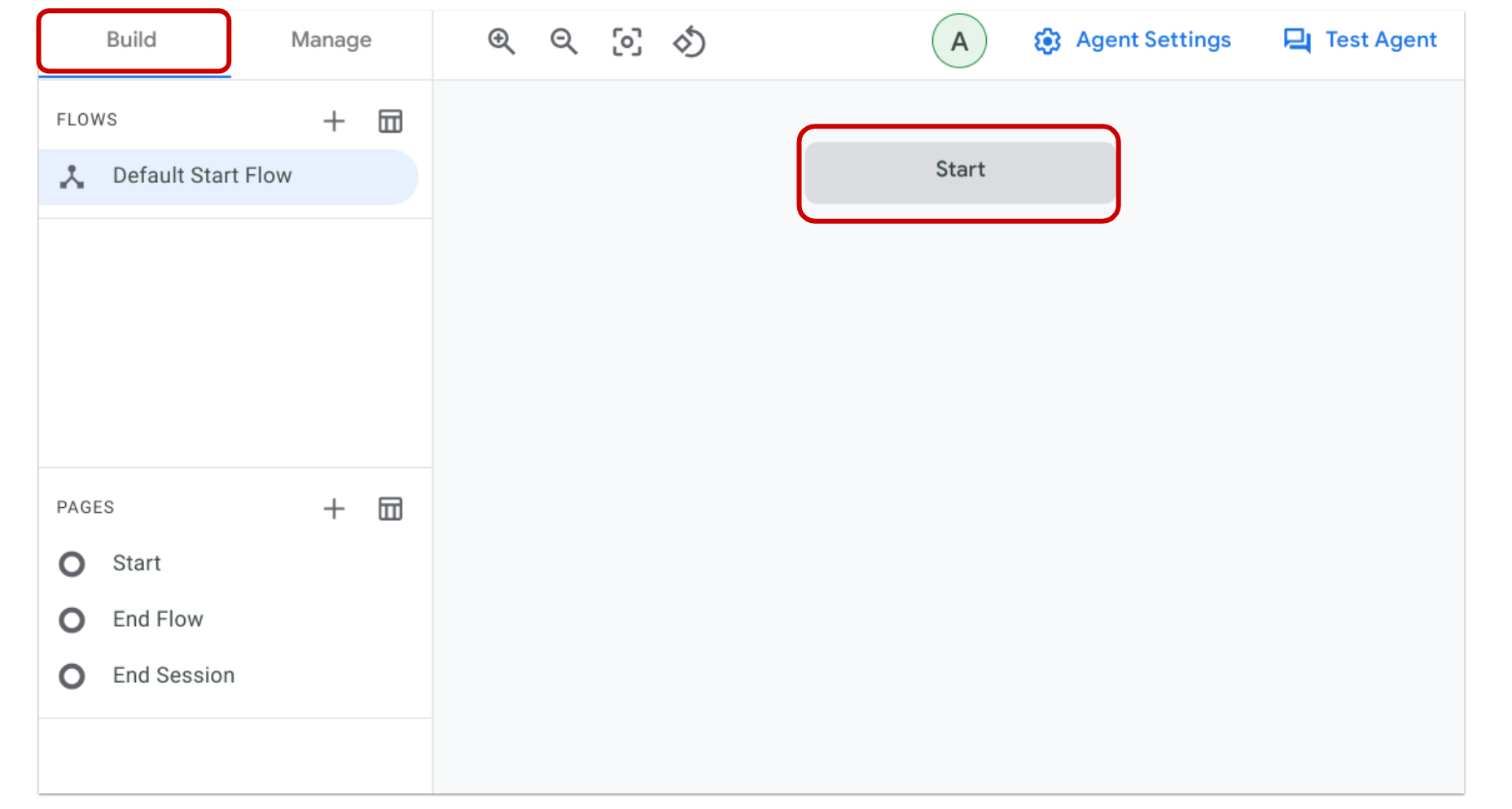The image size is (1512, 809).
Task: Click the reset layout icon
Action: (688, 42)
